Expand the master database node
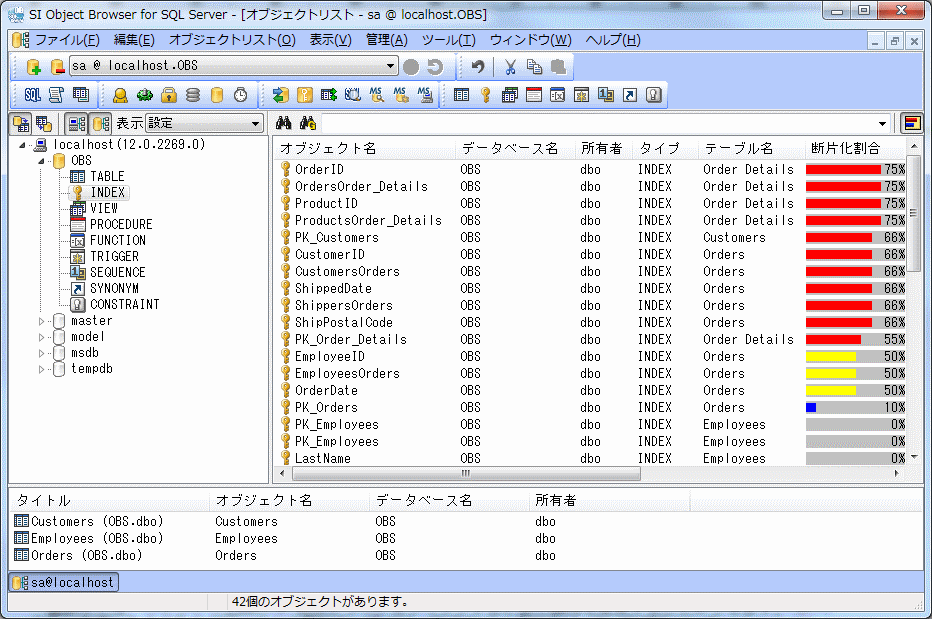Screen dimensions: 932x619 [x=42, y=321]
